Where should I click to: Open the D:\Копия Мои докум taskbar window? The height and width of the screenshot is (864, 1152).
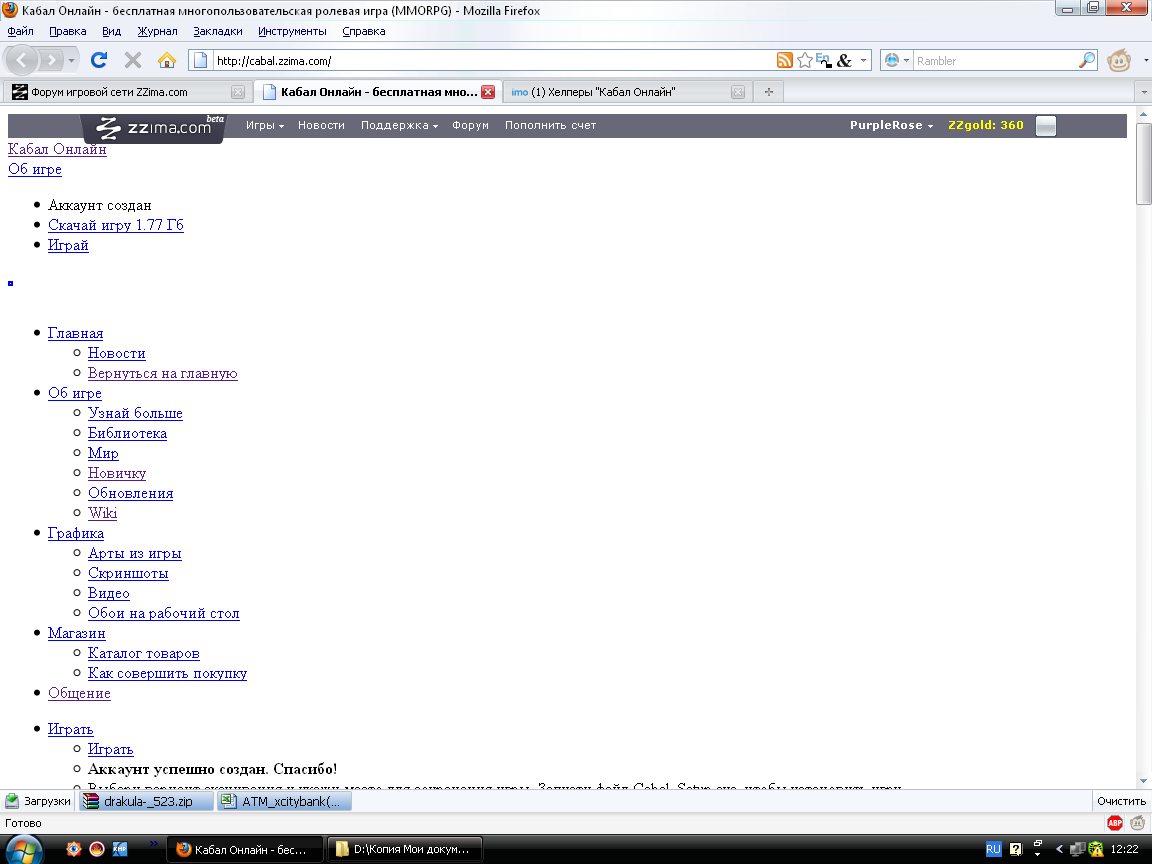pos(404,849)
